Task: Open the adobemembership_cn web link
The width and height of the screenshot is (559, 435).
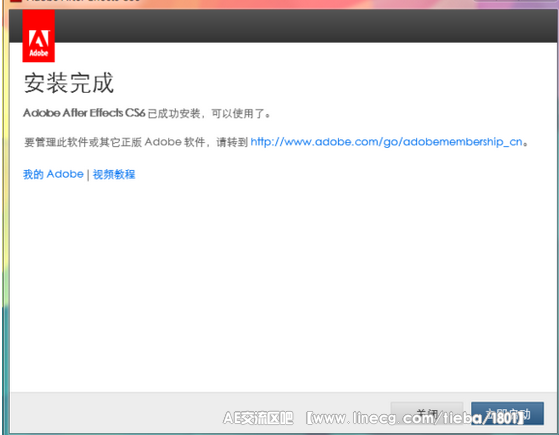Action: pyautogui.click(x=386, y=142)
